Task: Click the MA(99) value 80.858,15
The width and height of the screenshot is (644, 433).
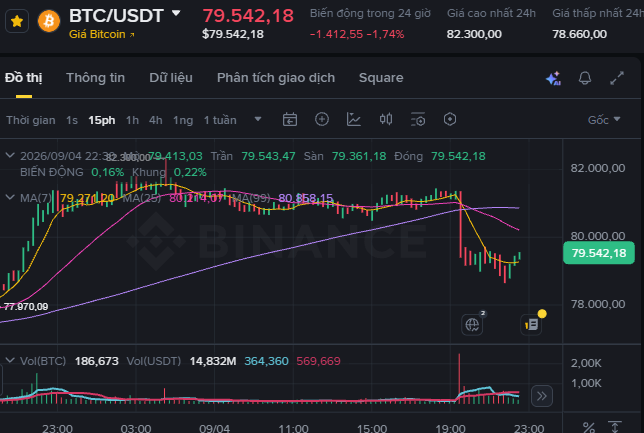Action: tap(306, 198)
